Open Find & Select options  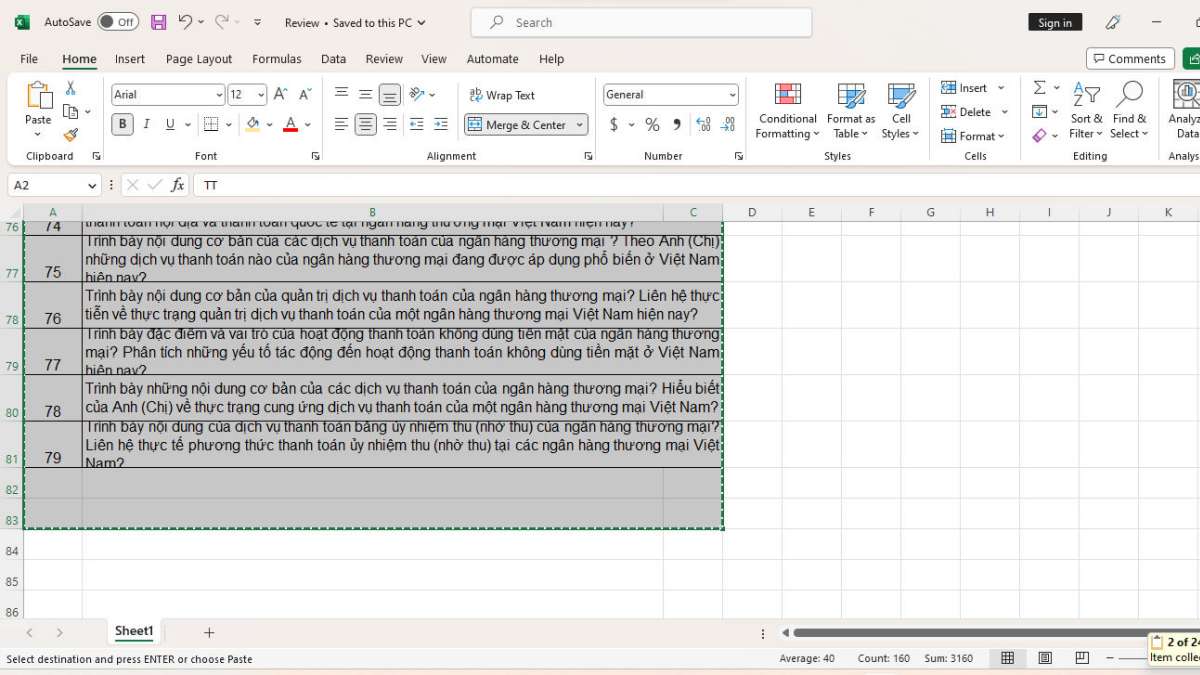1128,110
